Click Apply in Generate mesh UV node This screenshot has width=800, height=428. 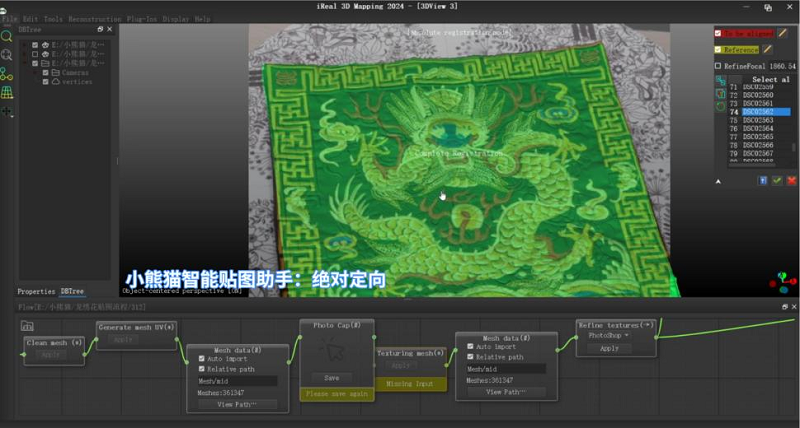point(123,339)
